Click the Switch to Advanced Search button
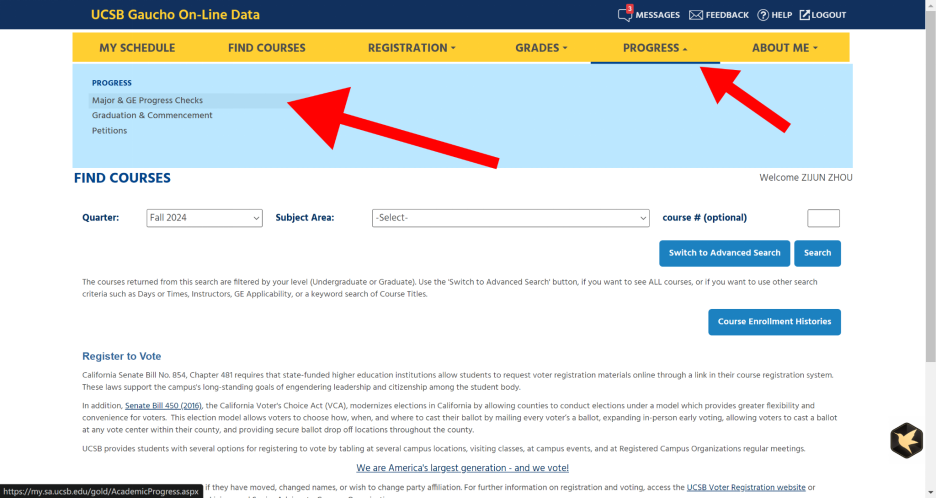Viewport: 936px width, 498px height. tap(724, 253)
